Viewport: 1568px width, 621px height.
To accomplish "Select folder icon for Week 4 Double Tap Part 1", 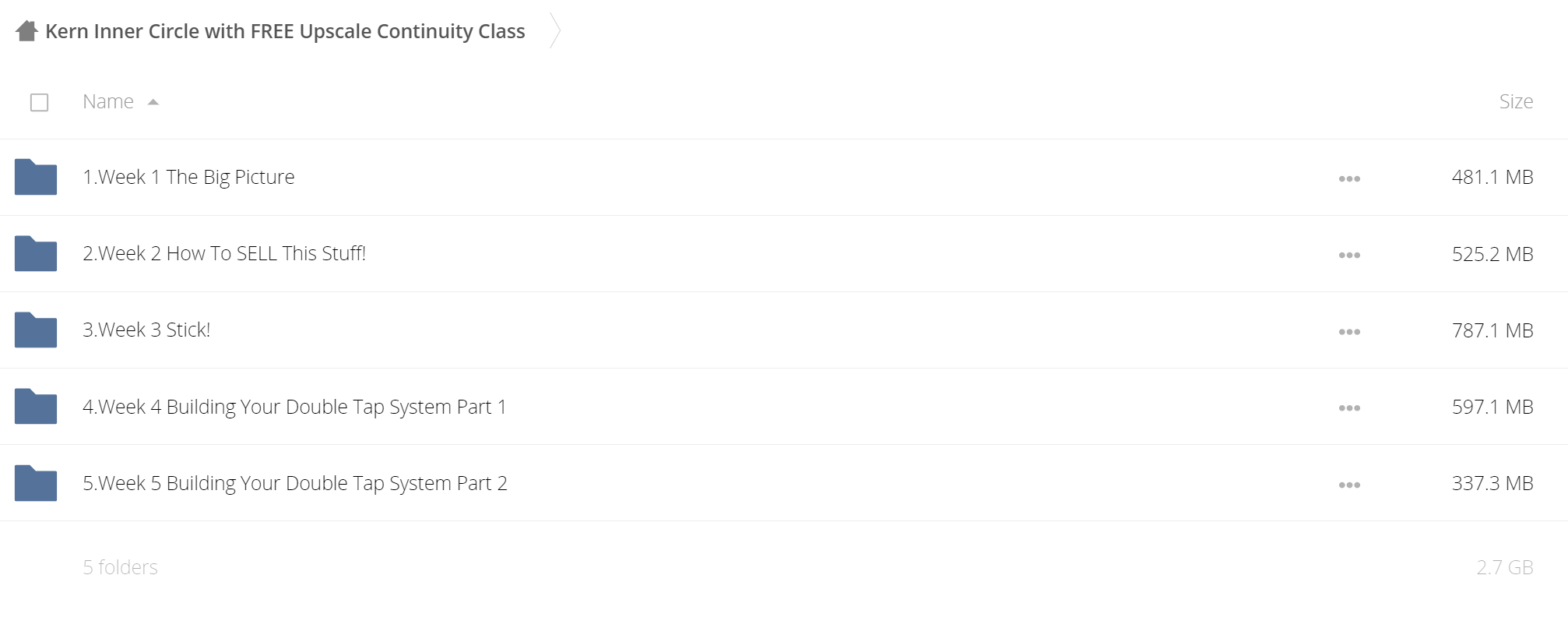I will [x=36, y=406].
